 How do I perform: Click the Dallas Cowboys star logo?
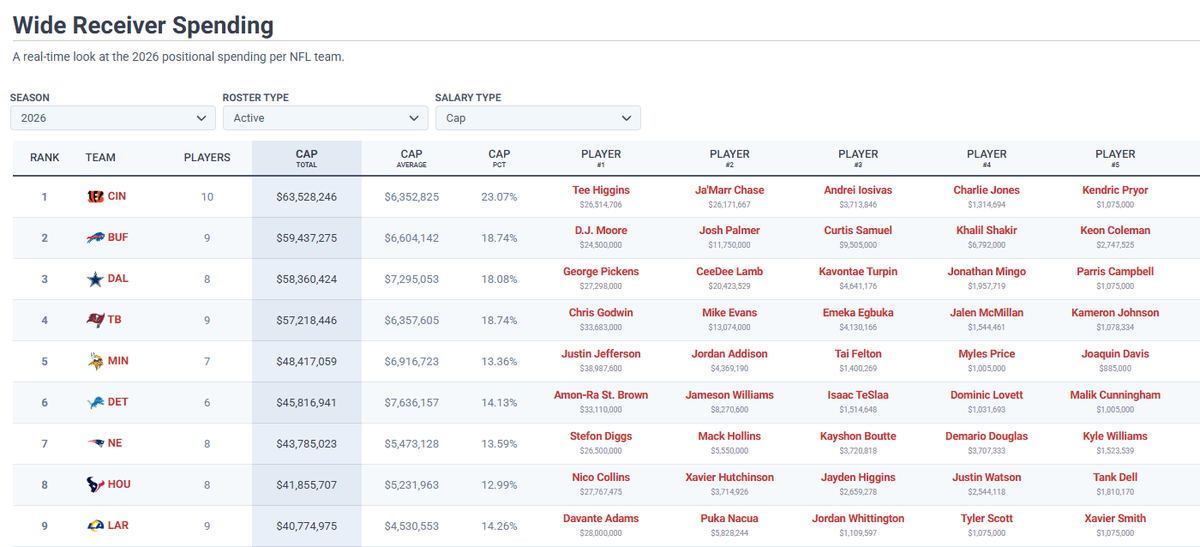click(x=95, y=279)
